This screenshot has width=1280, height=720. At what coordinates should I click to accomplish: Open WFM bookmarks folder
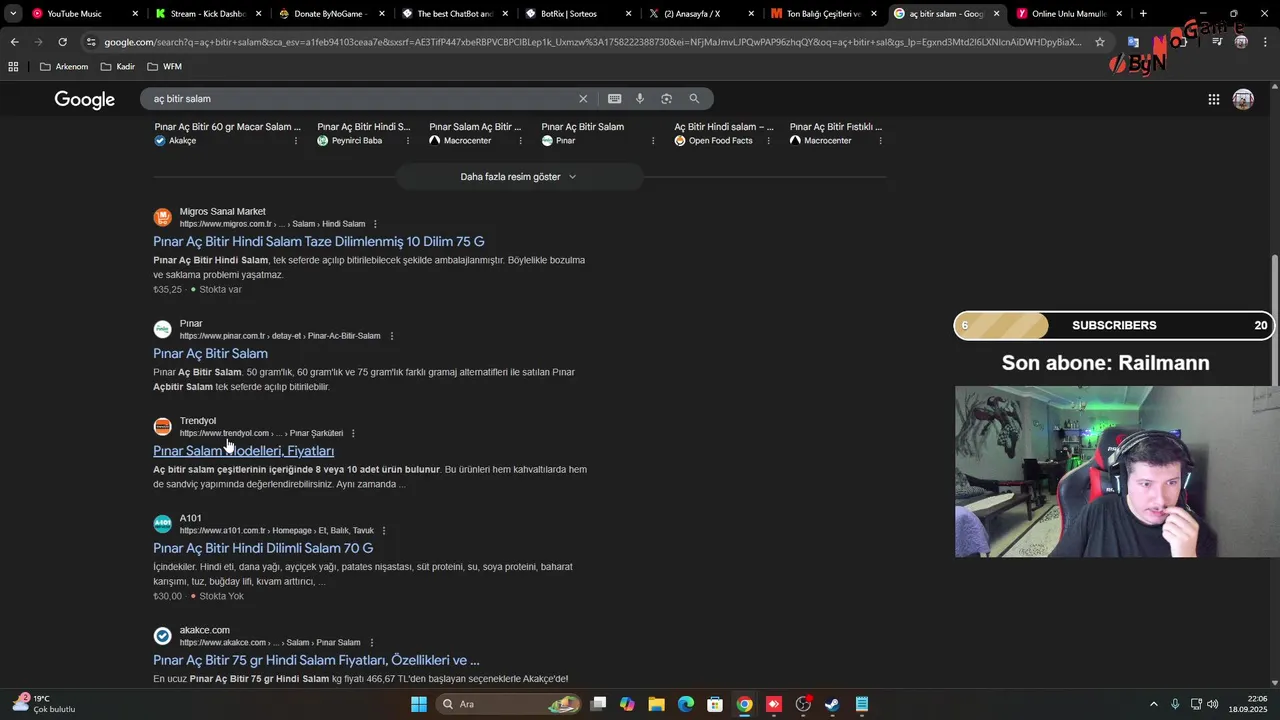(164, 66)
